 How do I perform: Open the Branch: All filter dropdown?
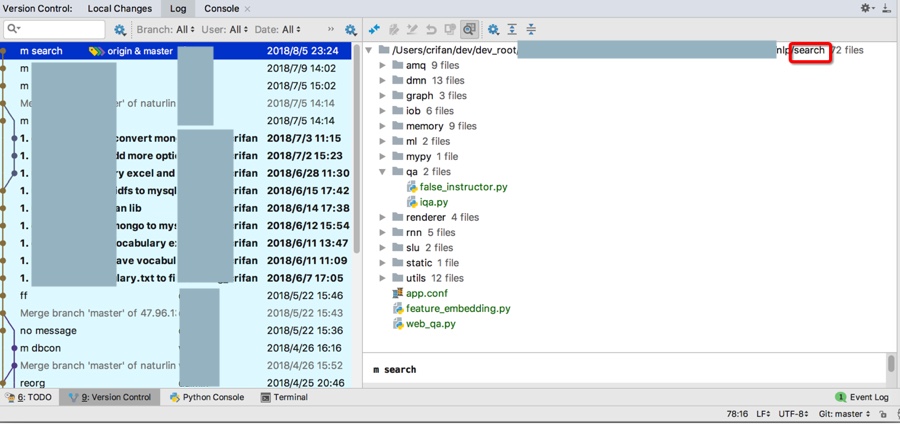pyautogui.click(x=165, y=29)
